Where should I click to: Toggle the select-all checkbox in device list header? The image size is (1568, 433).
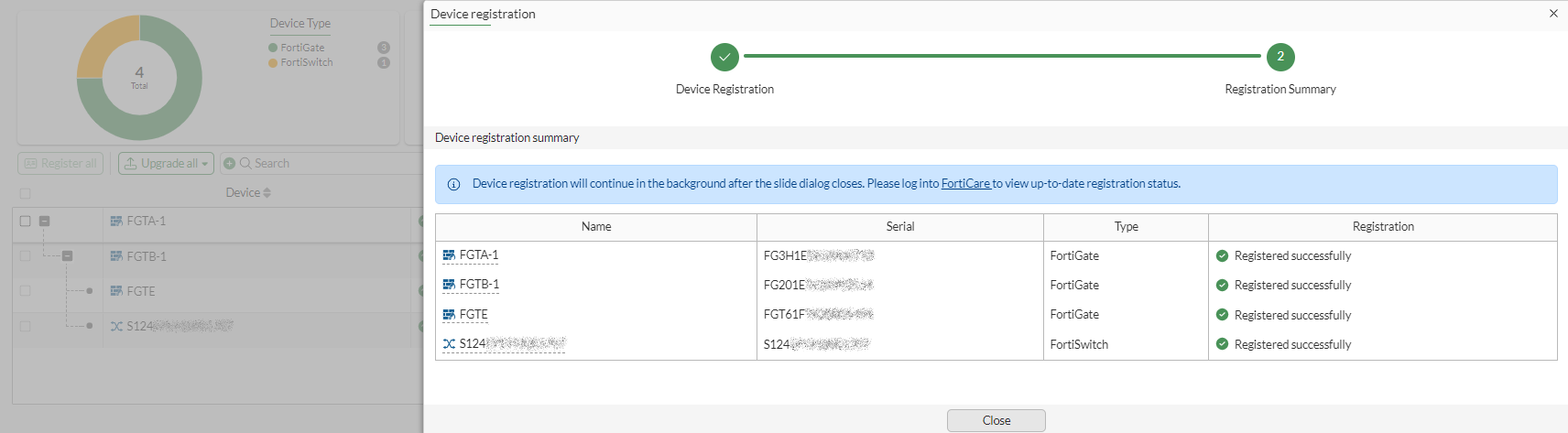26,193
